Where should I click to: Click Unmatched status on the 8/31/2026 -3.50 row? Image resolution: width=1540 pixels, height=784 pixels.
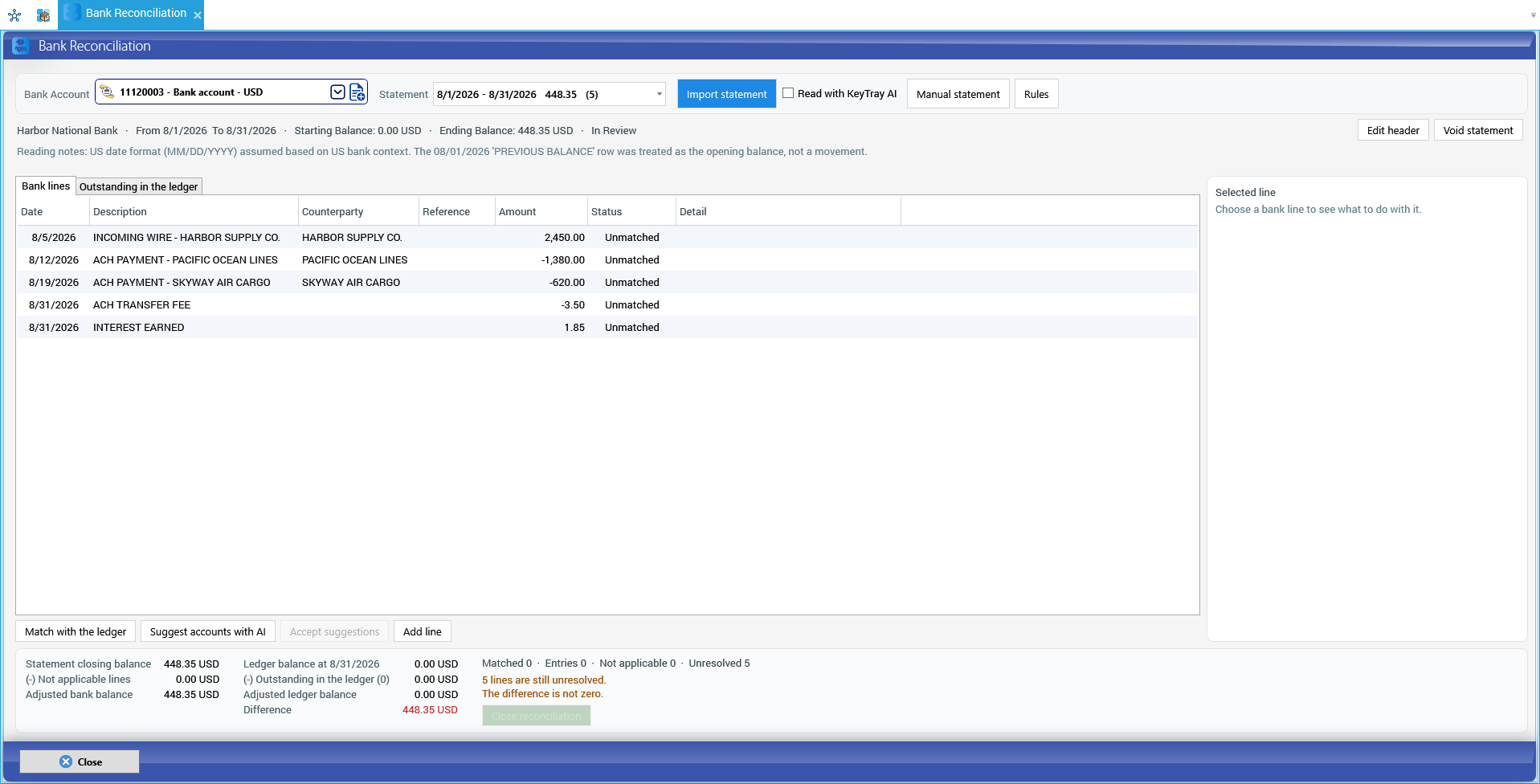[631, 304]
